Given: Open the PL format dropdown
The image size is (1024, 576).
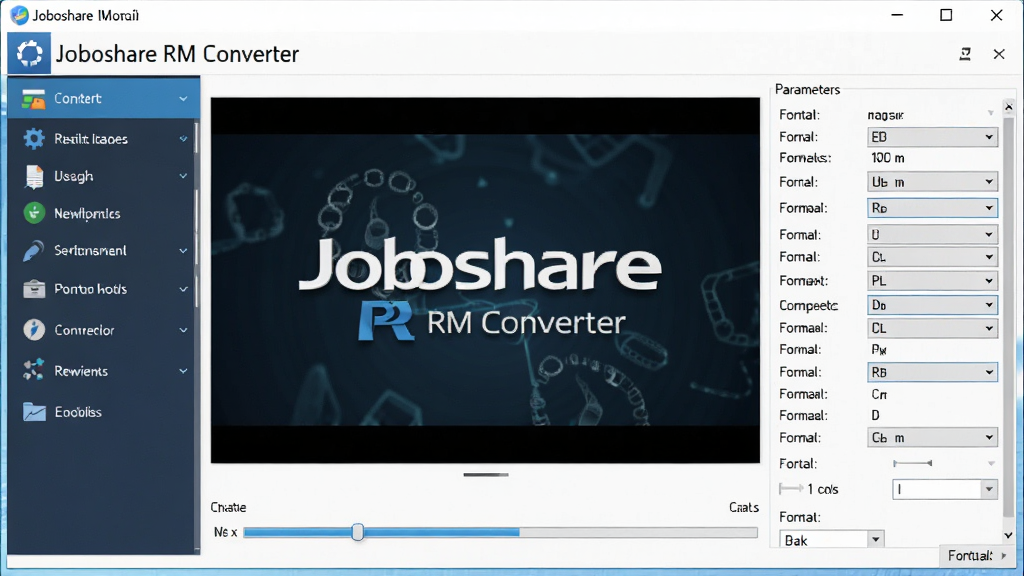Looking at the screenshot, I should (932, 280).
